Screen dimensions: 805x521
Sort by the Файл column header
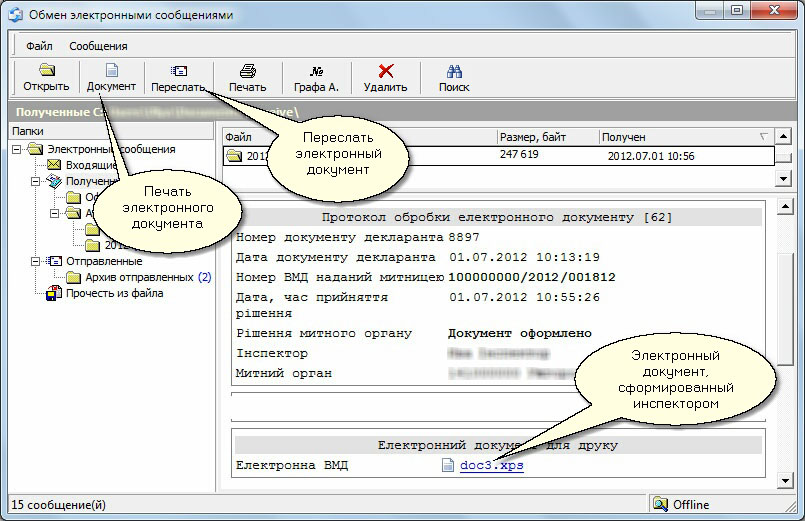tap(360, 137)
